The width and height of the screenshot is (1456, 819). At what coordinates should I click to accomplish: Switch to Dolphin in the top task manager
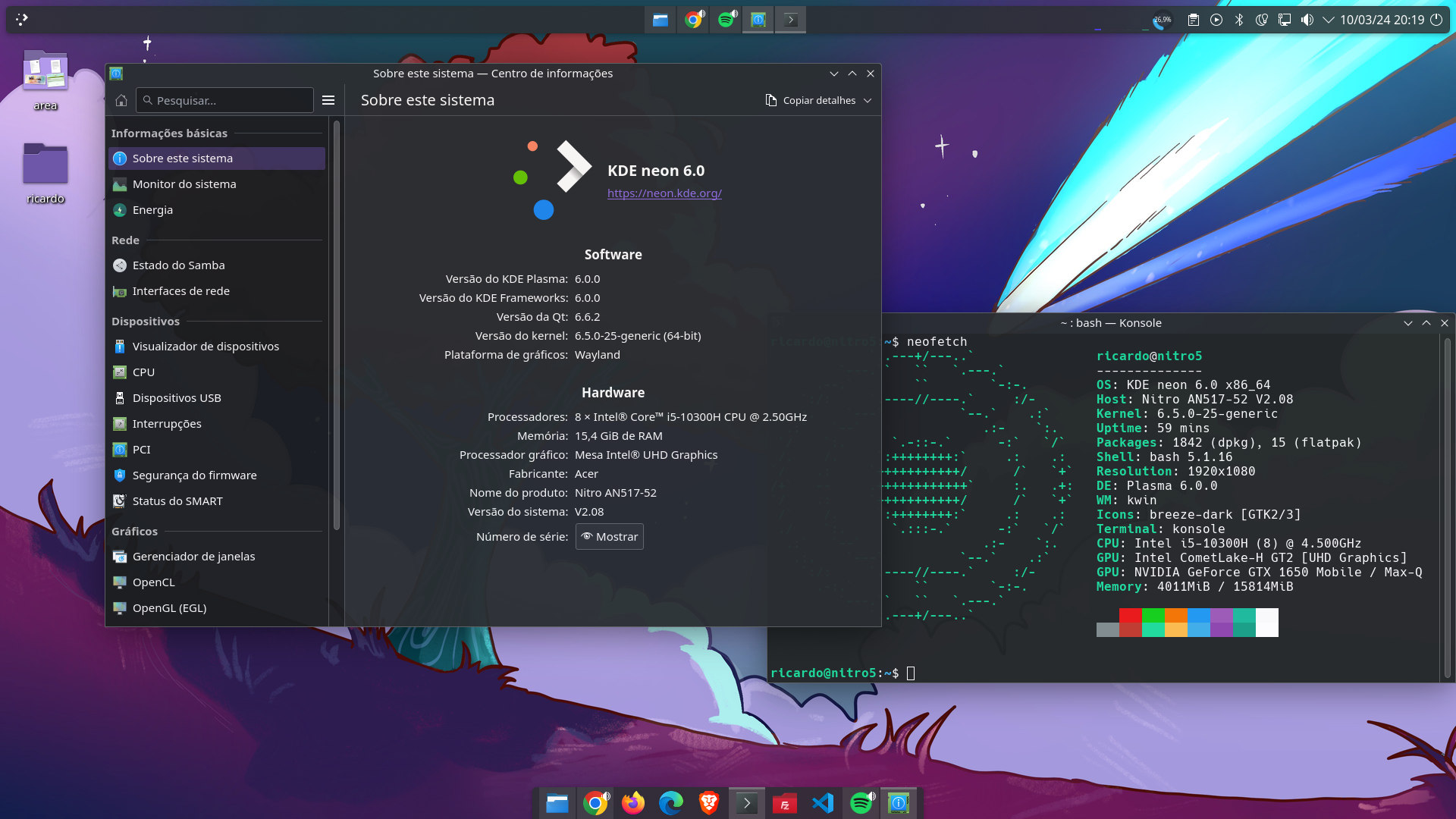click(661, 20)
